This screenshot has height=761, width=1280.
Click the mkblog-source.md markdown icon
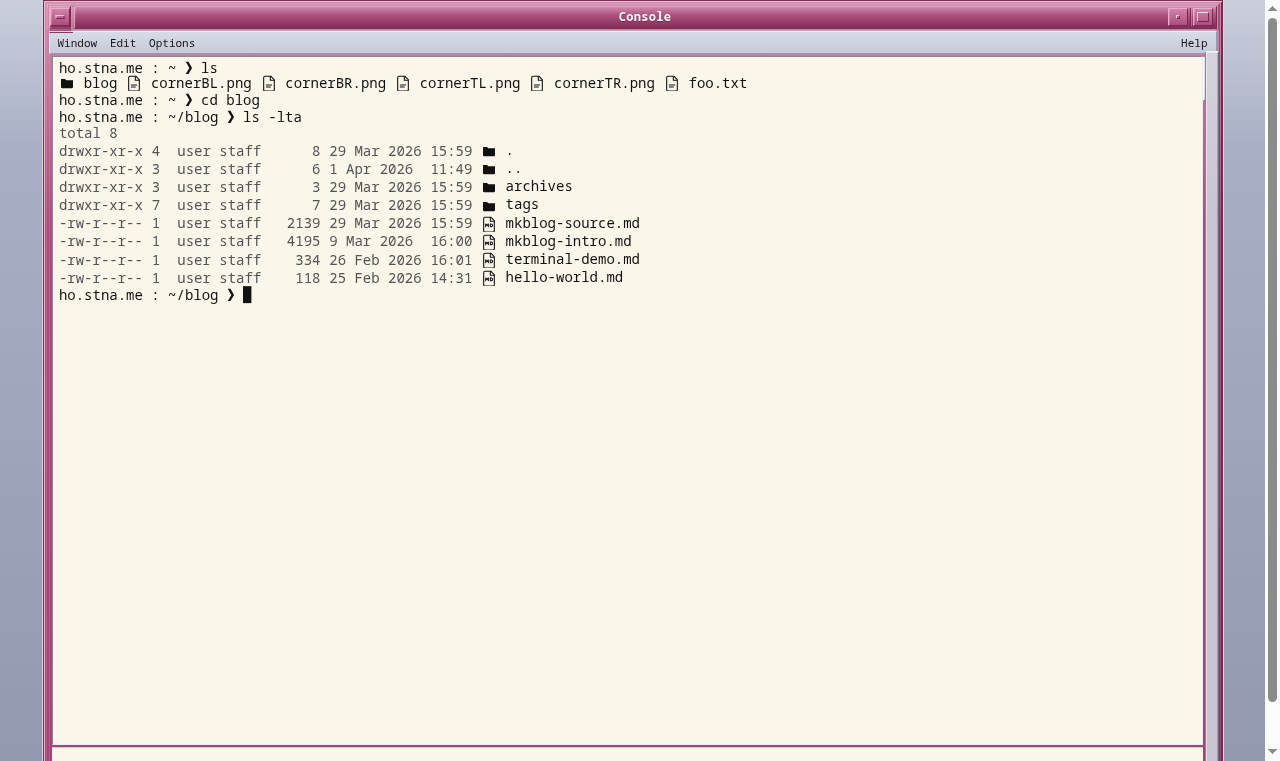pyautogui.click(x=489, y=224)
